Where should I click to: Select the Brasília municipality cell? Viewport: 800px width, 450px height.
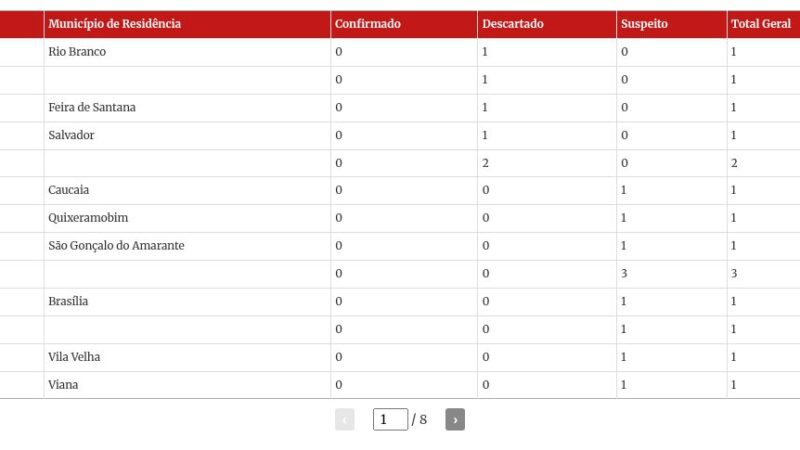click(68, 301)
